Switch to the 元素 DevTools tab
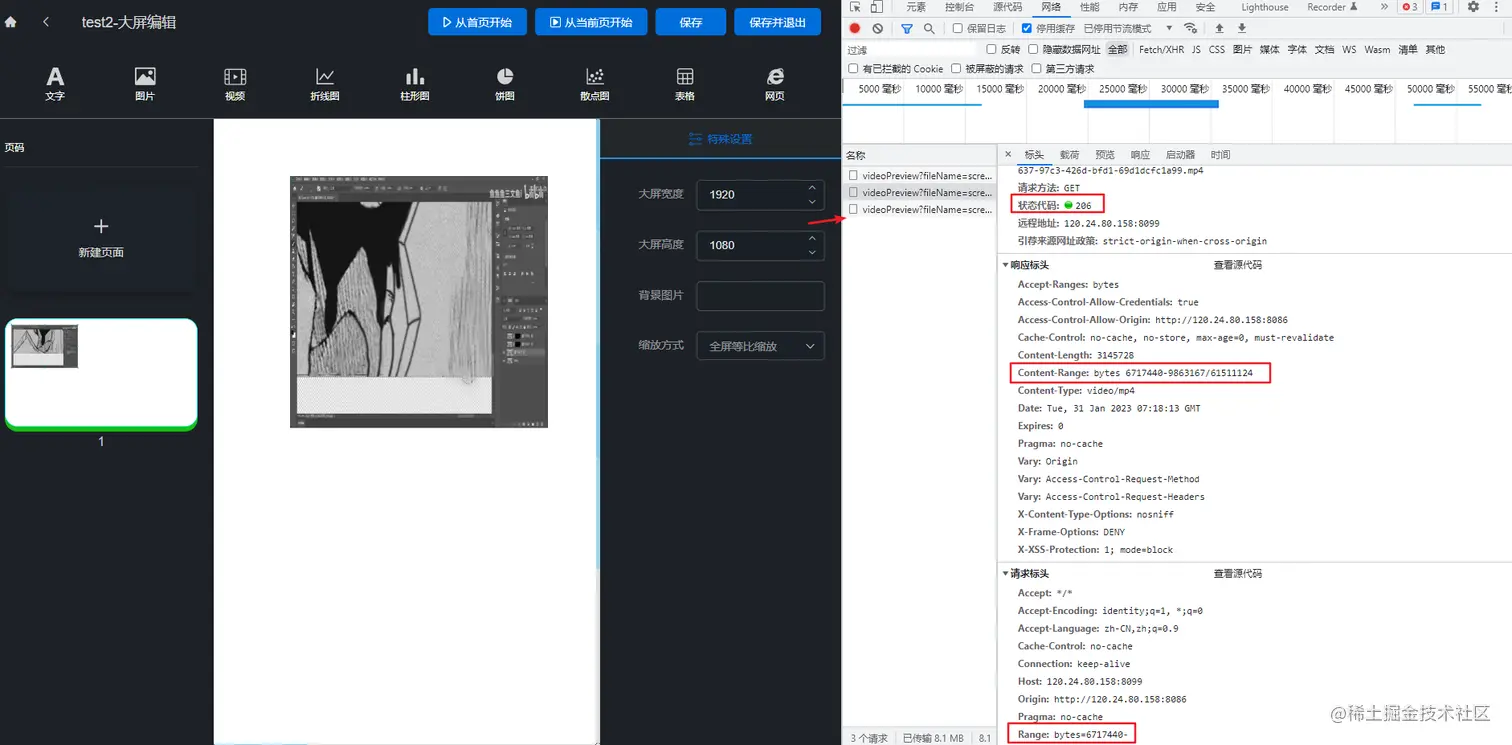Screen dimensions: 1512x745 (916, 7)
